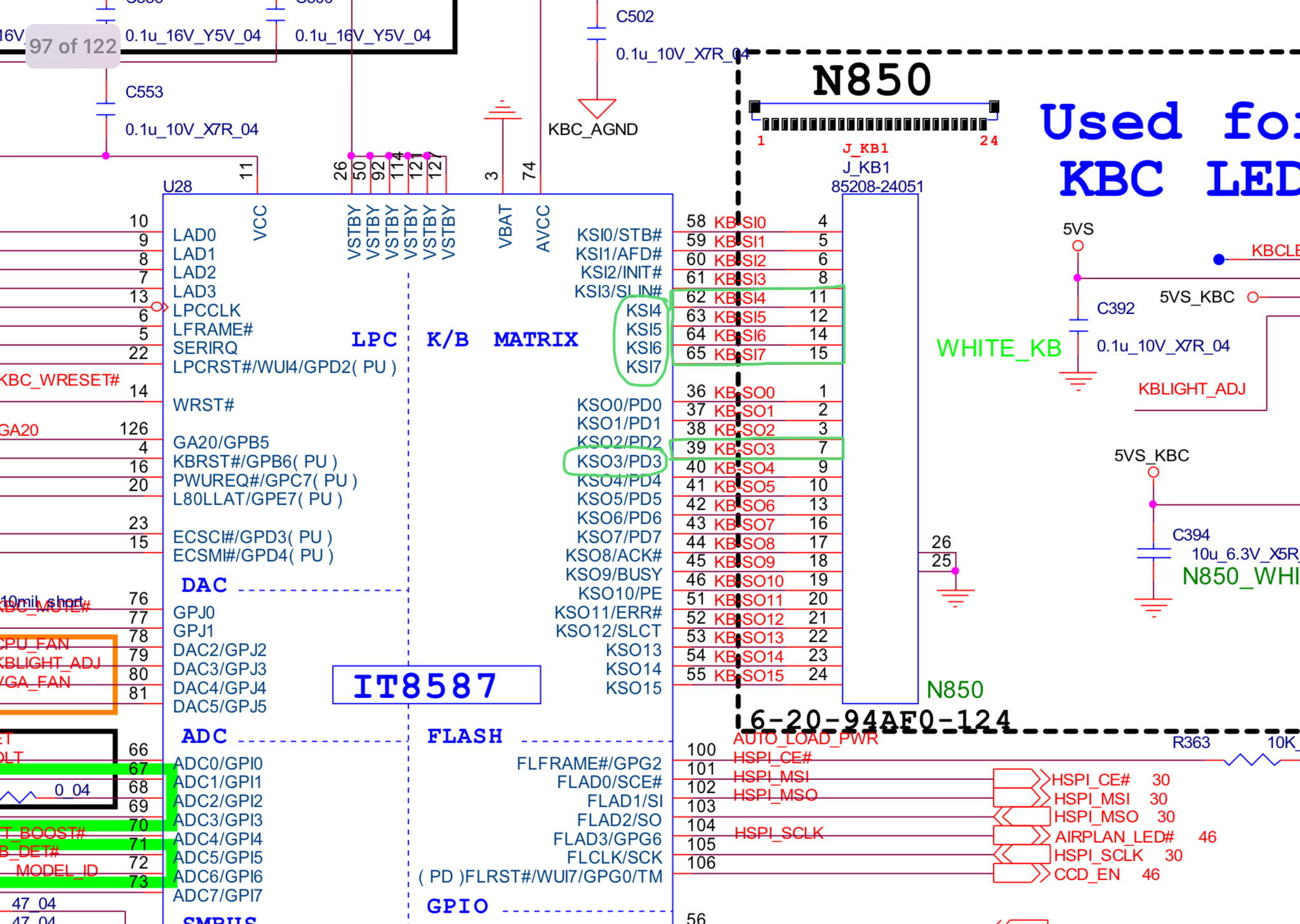1300x924 pixels.
Task: Select the green WHITE_KB annotation
Action: point(999,348)
